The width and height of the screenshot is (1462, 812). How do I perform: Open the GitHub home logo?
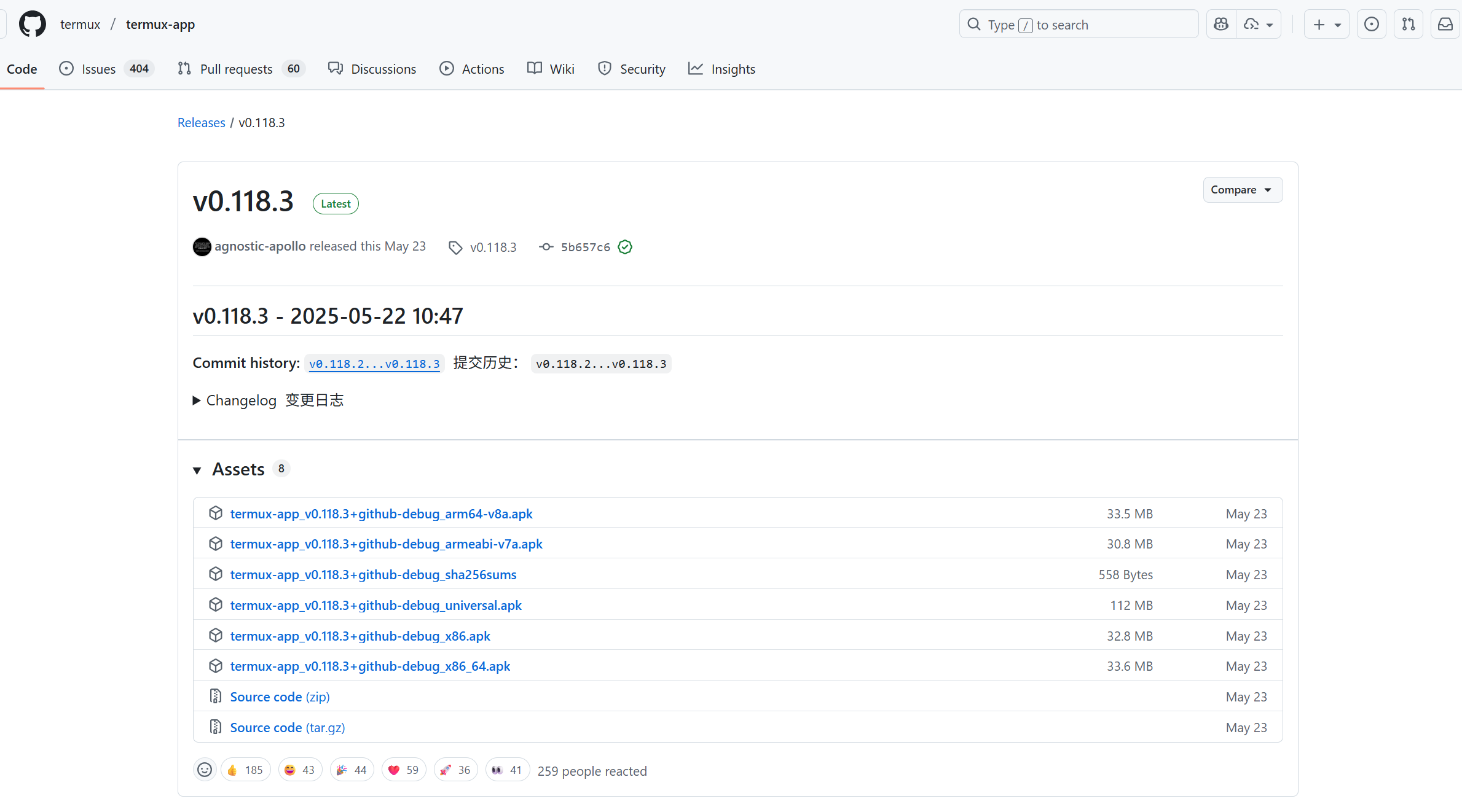(32, 25)
